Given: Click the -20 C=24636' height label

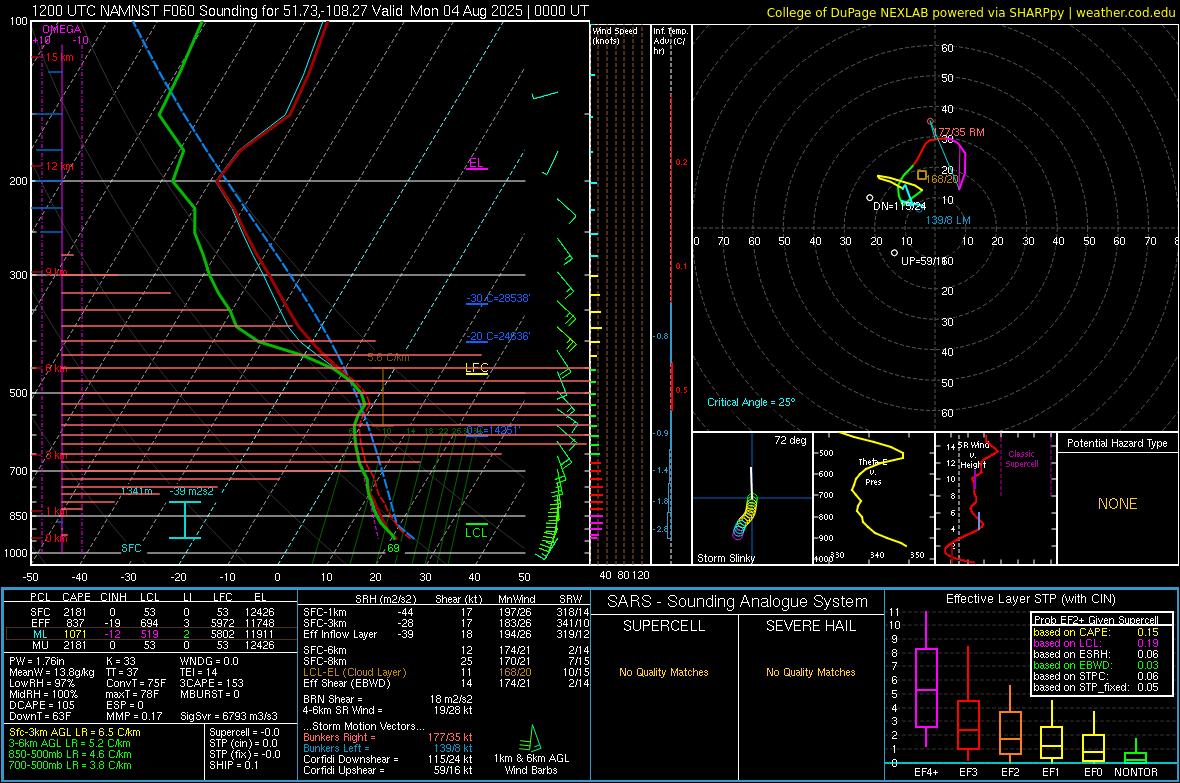Looking at the screenshot, I should coord(498,336).
